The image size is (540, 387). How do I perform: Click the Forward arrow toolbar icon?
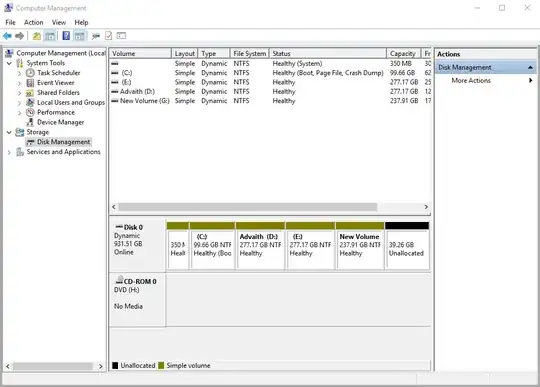tap(20, 36)
